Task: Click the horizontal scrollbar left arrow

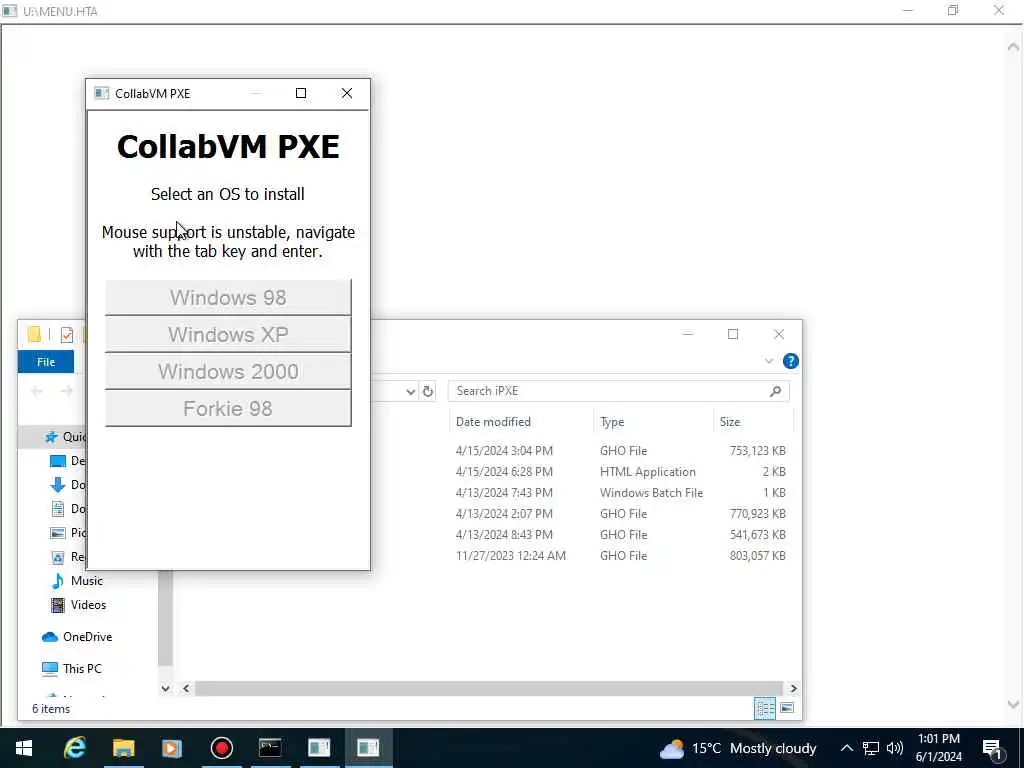Action: pyautogui.click(x=186, y=688)
